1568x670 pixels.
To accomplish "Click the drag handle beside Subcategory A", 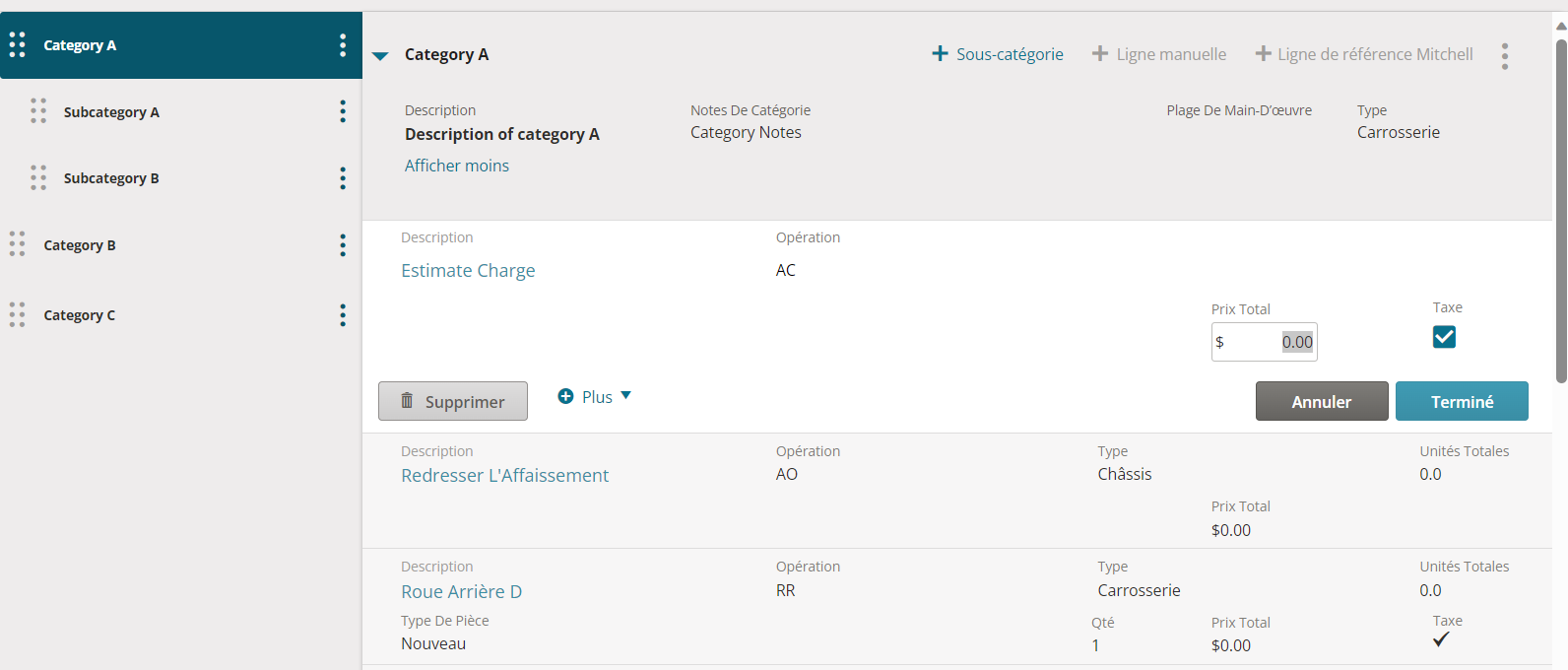I will click(38, 110).
